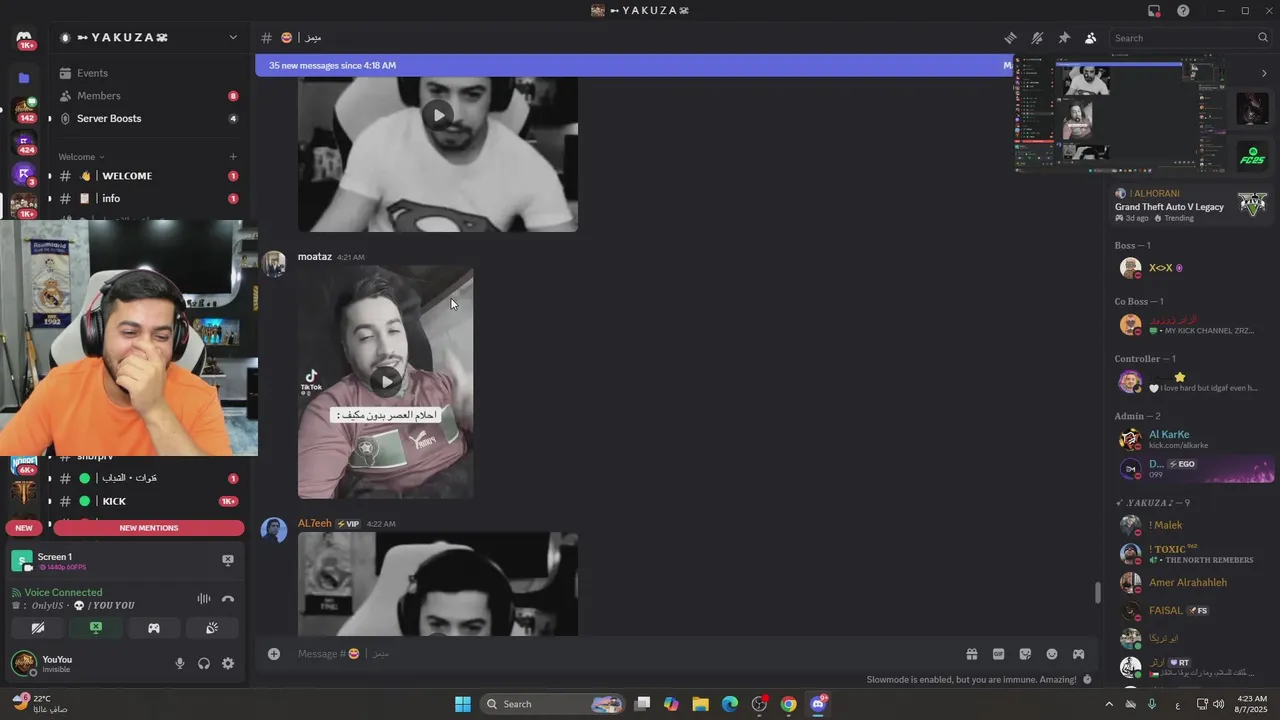
Task: Open Grand Theft Auto V Legacy activity card
Action: point(1190,205)
